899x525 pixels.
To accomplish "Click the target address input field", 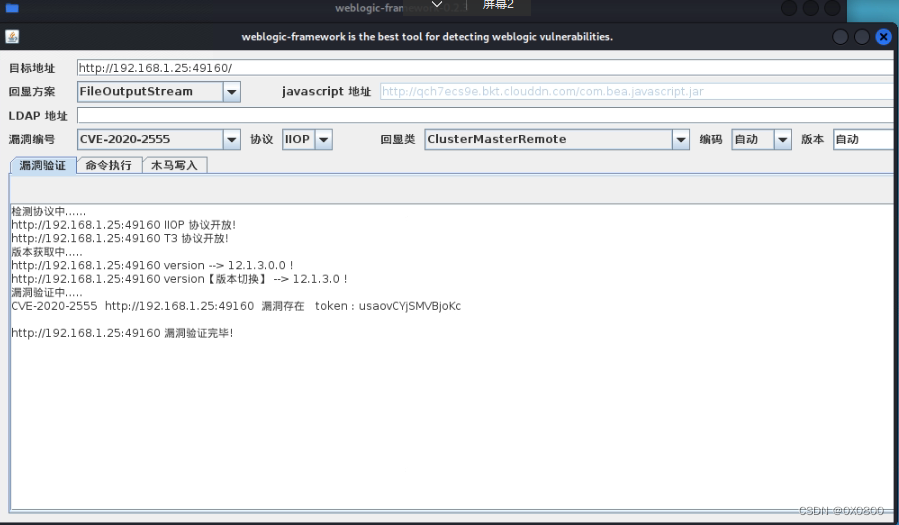I will click(487, 68).
